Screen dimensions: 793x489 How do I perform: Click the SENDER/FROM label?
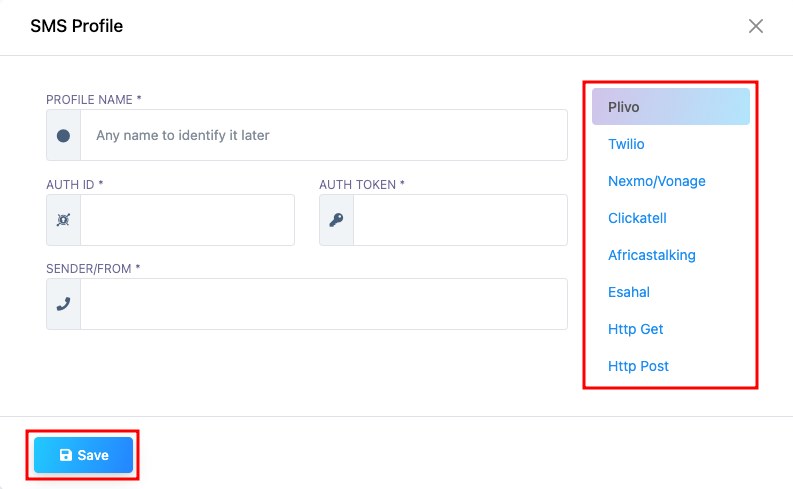93,269
